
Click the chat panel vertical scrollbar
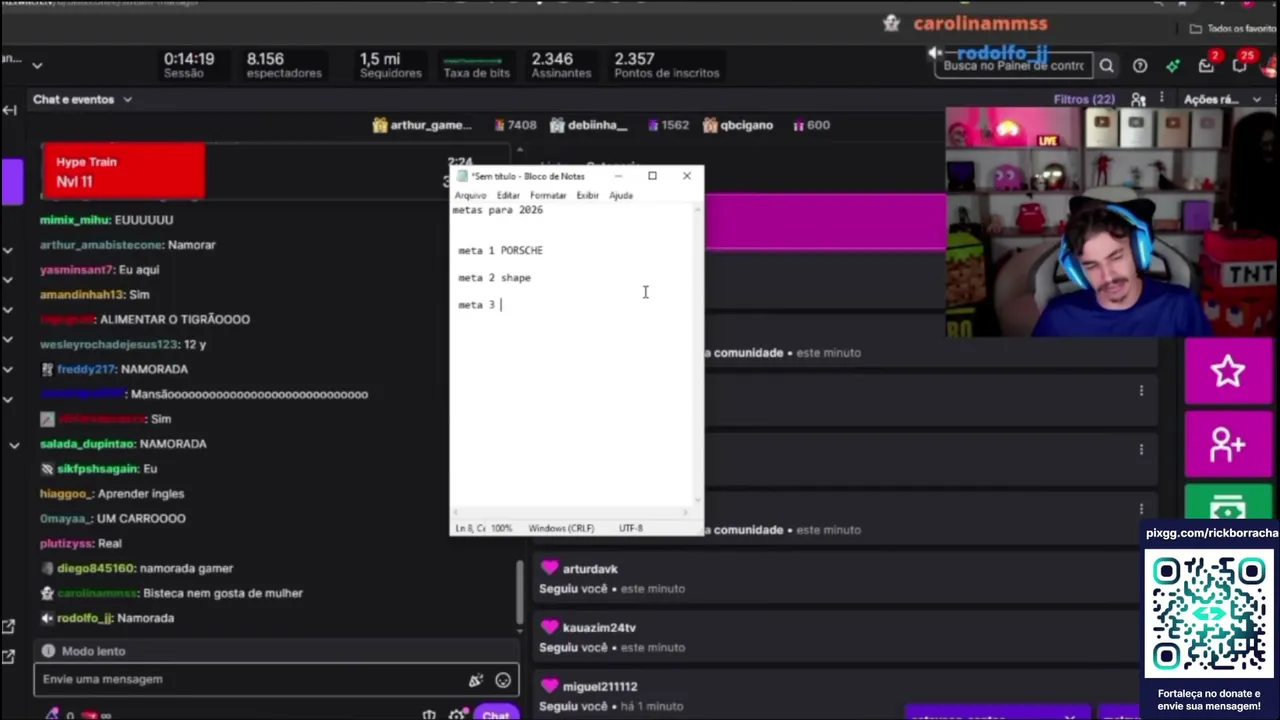click(519, 590)
